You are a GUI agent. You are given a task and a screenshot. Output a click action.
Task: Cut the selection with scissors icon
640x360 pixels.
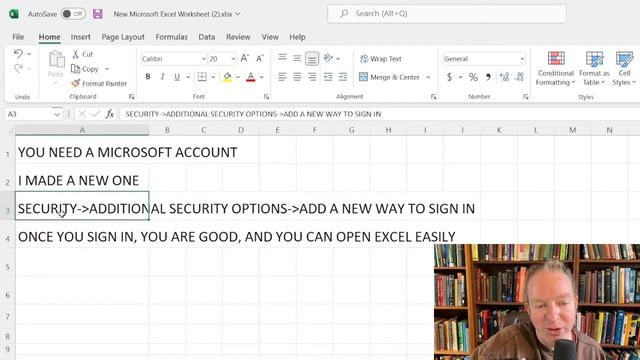pyautogui.click(x=83, y=54)
